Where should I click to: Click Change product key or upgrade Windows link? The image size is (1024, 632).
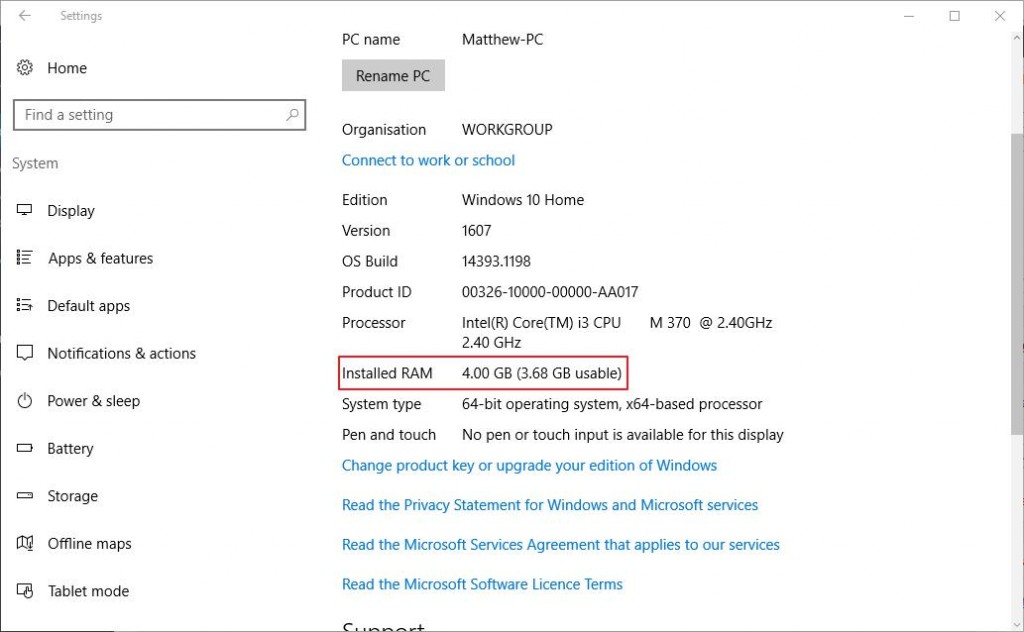(529, 465)
